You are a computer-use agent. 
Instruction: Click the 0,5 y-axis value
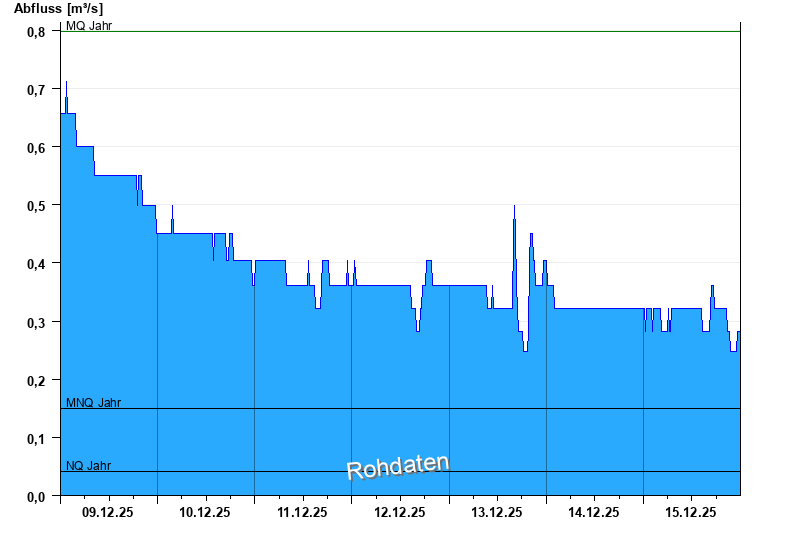(x=36, y=206)
